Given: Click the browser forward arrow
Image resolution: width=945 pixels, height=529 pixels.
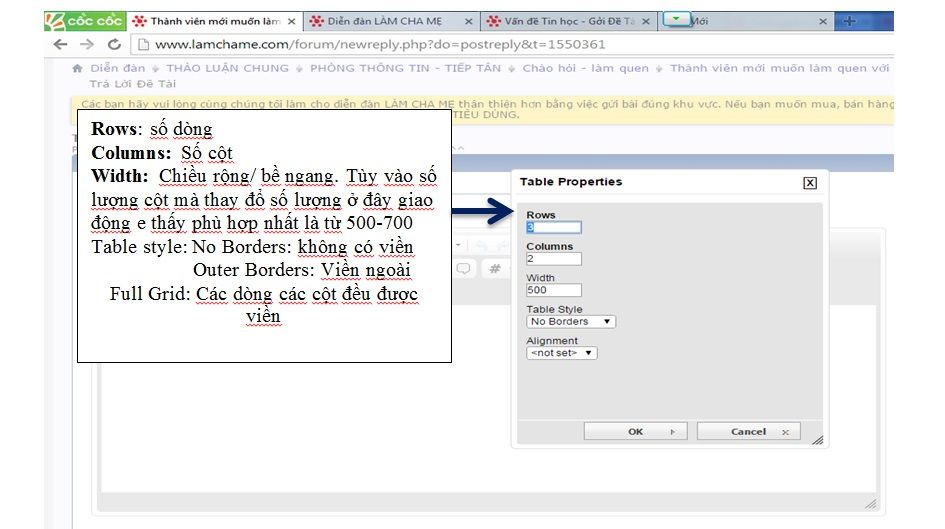Looking at the screenshot, I should (x=87, y=44).
